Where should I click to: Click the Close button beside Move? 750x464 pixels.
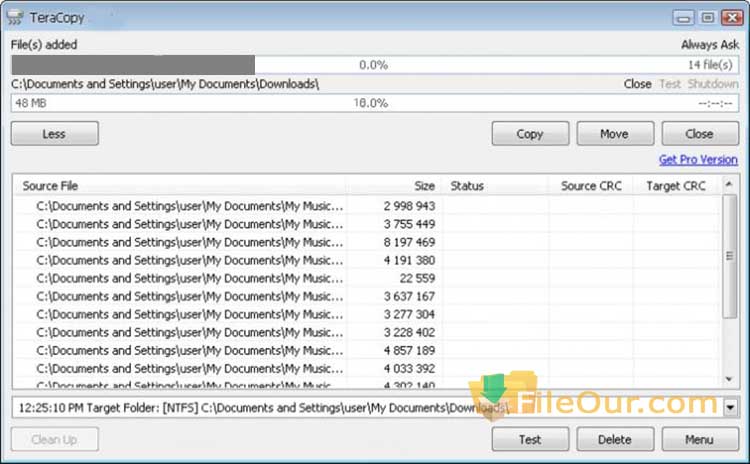click(700, 133)
